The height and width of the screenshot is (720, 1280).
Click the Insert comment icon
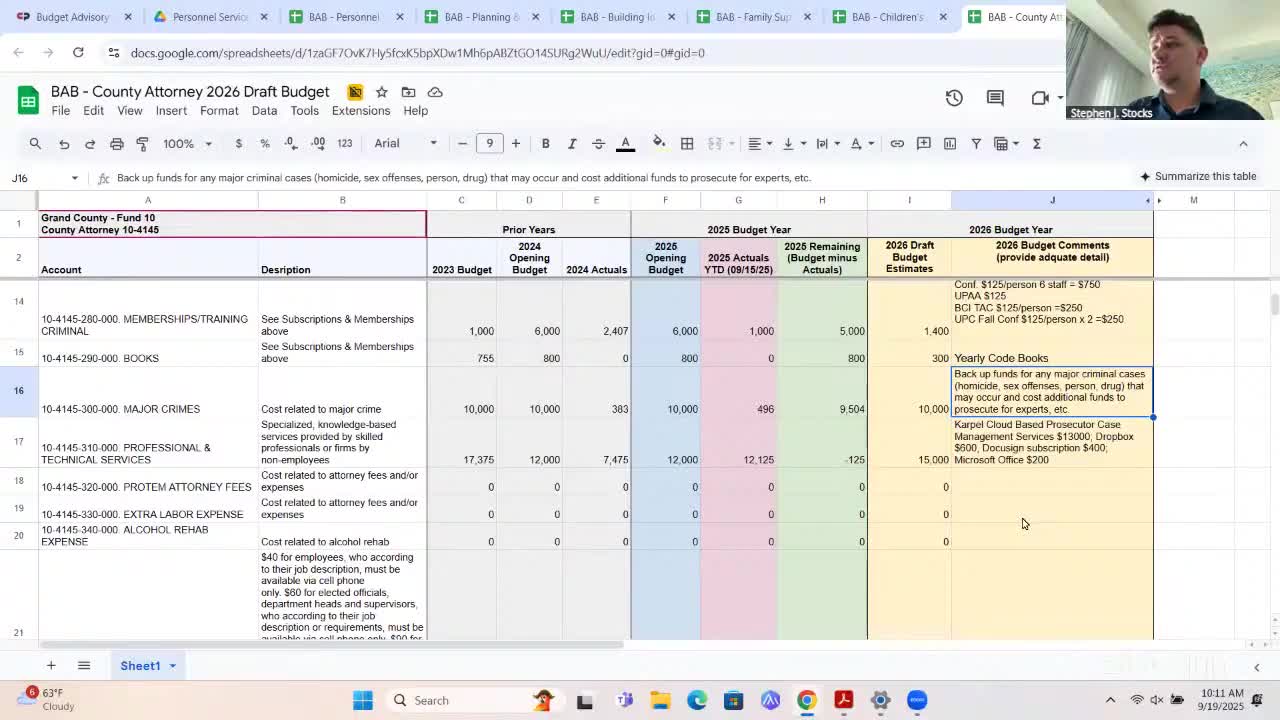tap(921, 143)
